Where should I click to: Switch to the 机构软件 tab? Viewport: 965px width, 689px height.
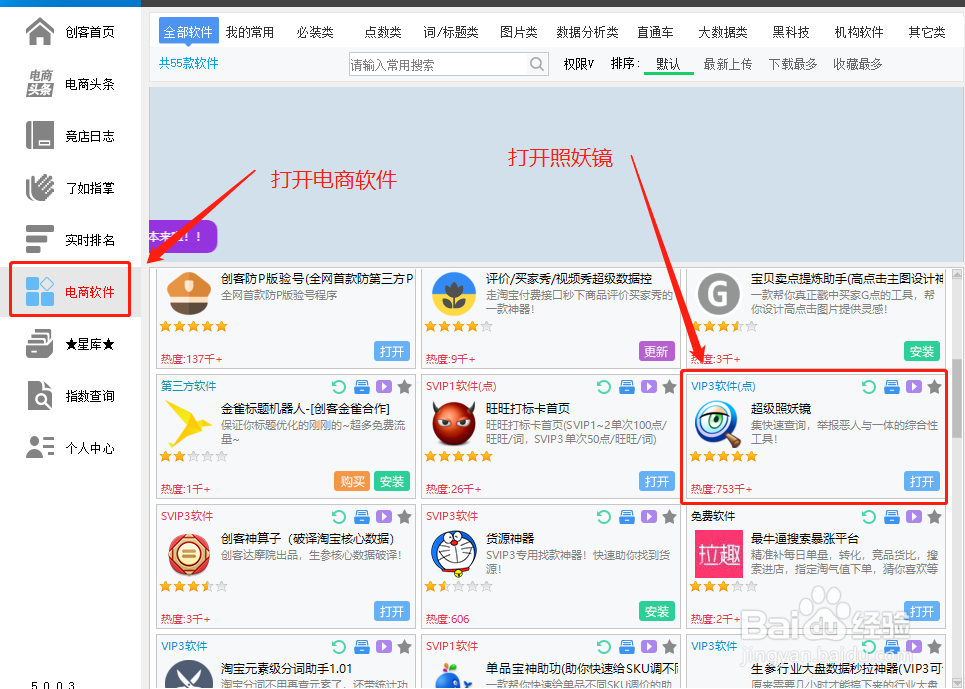[859, 32]
